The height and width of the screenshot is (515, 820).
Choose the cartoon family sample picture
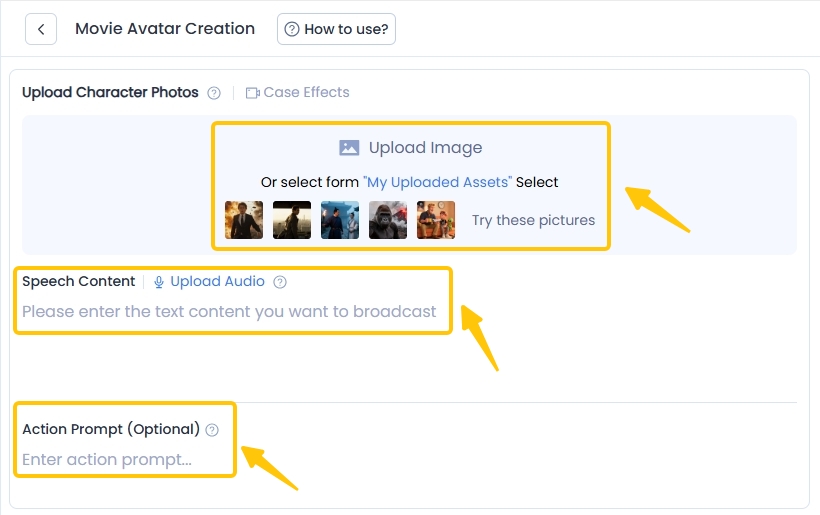pos(435,220)
